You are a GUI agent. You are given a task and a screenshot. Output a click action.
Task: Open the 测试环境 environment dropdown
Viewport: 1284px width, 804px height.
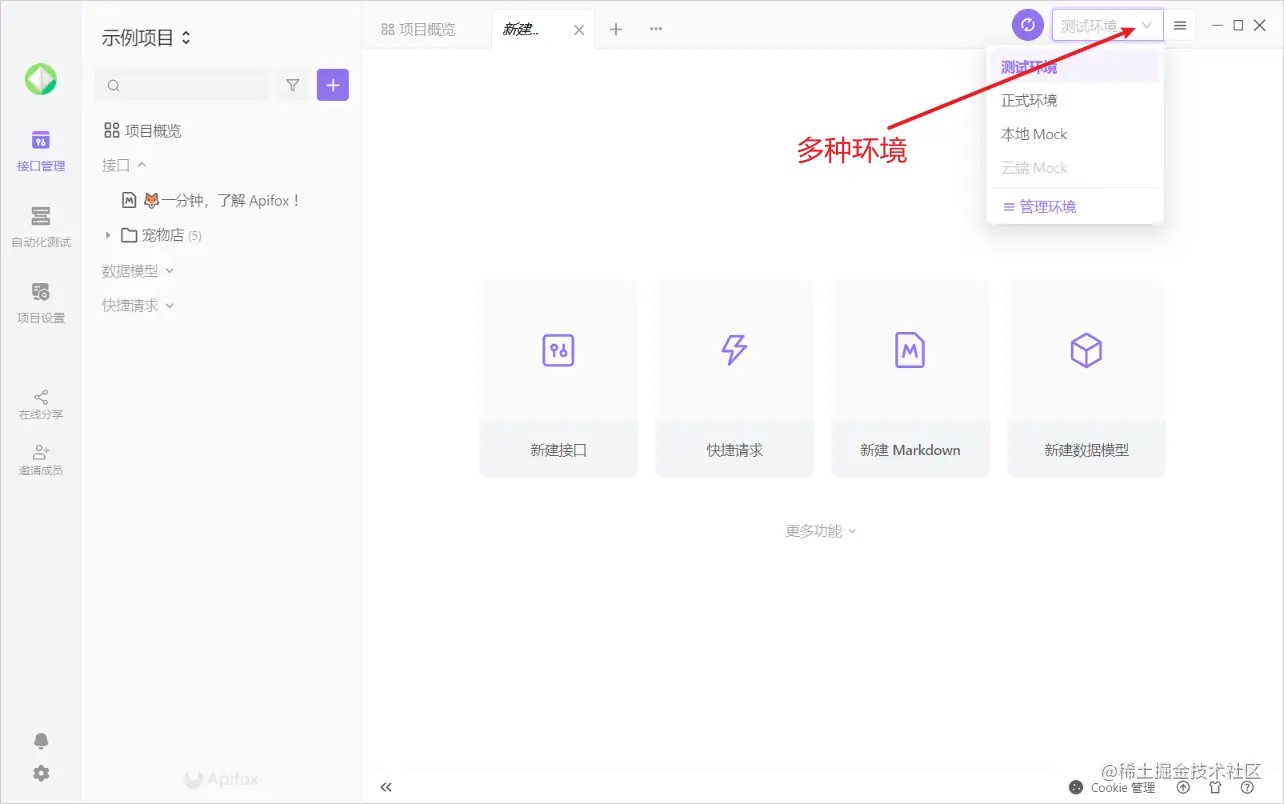(1107, 25)
